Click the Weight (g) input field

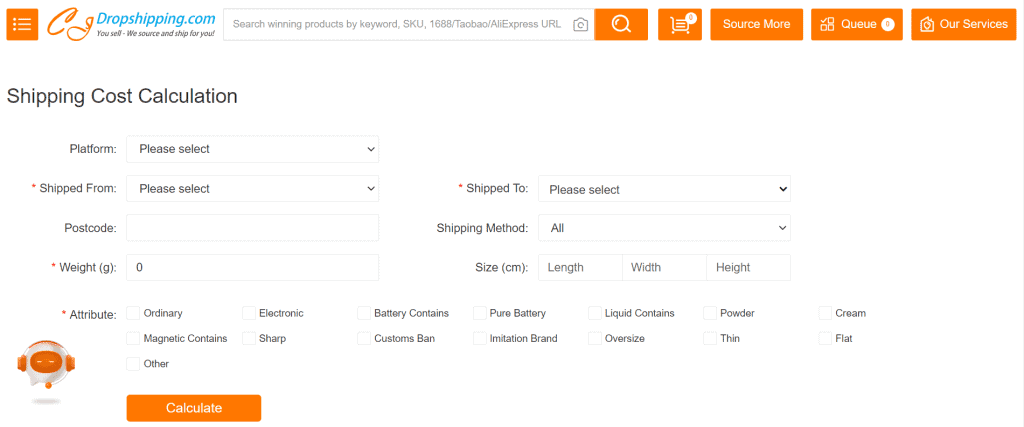[x=253, y=268]
